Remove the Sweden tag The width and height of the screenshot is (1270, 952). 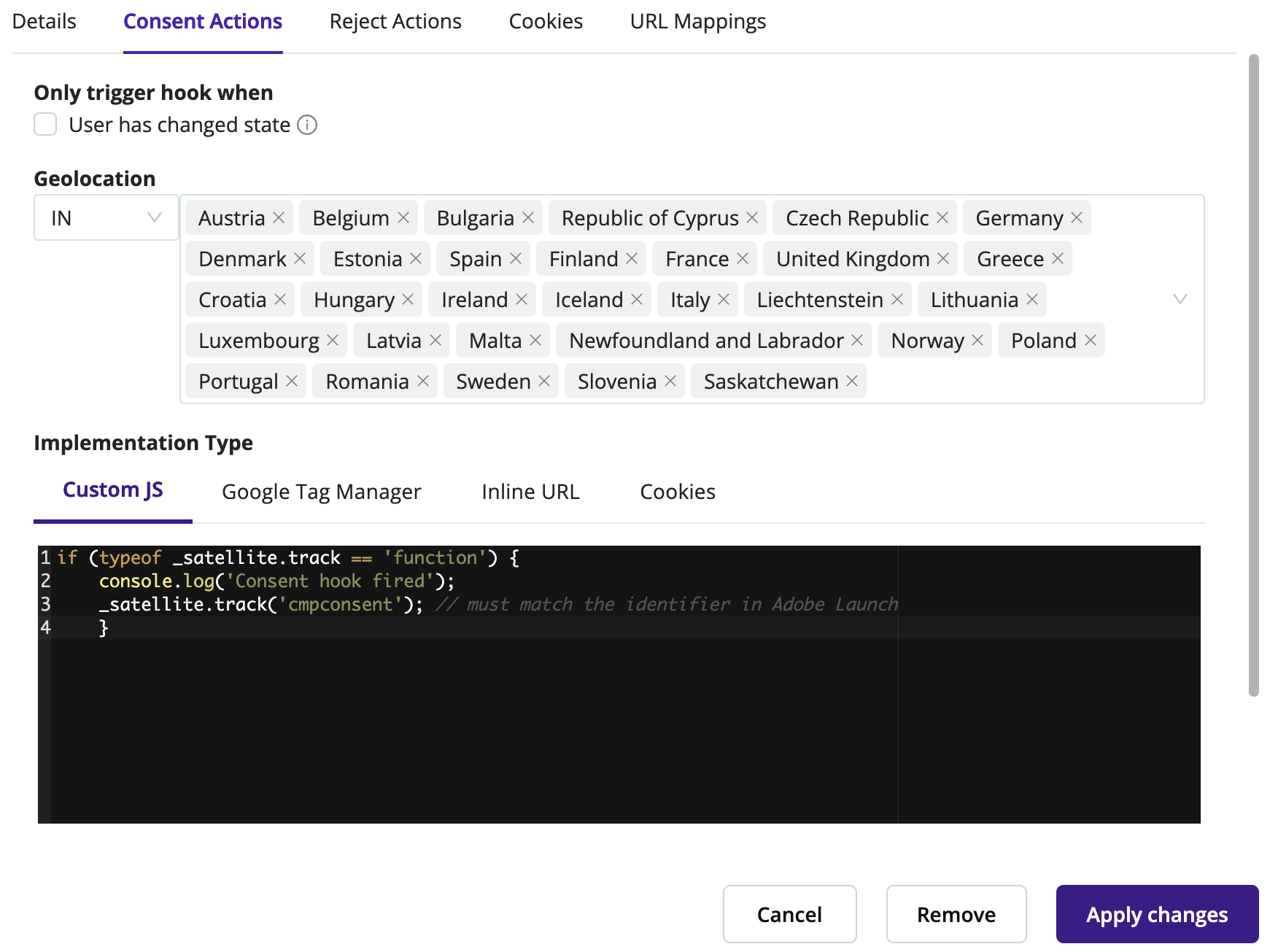544,381
